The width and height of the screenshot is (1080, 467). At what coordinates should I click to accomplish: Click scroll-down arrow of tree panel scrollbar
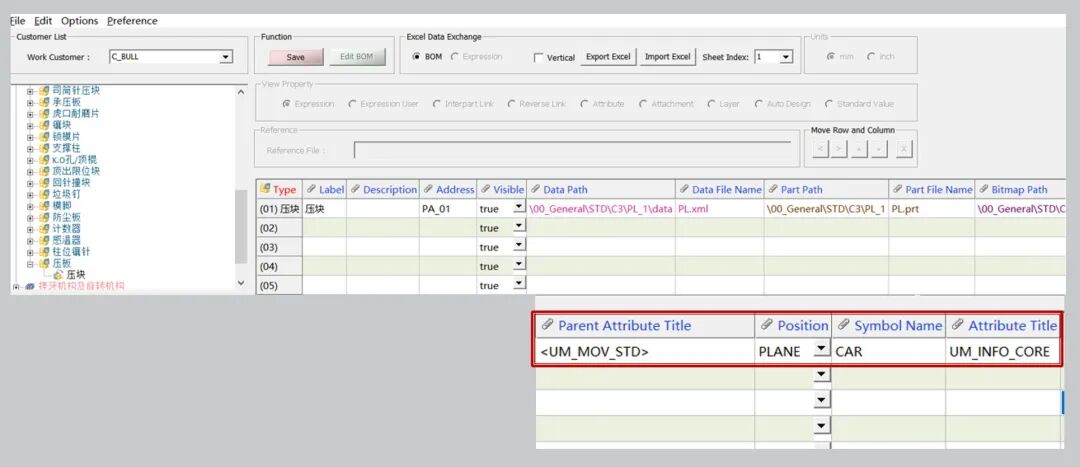[x=241, y=282]
